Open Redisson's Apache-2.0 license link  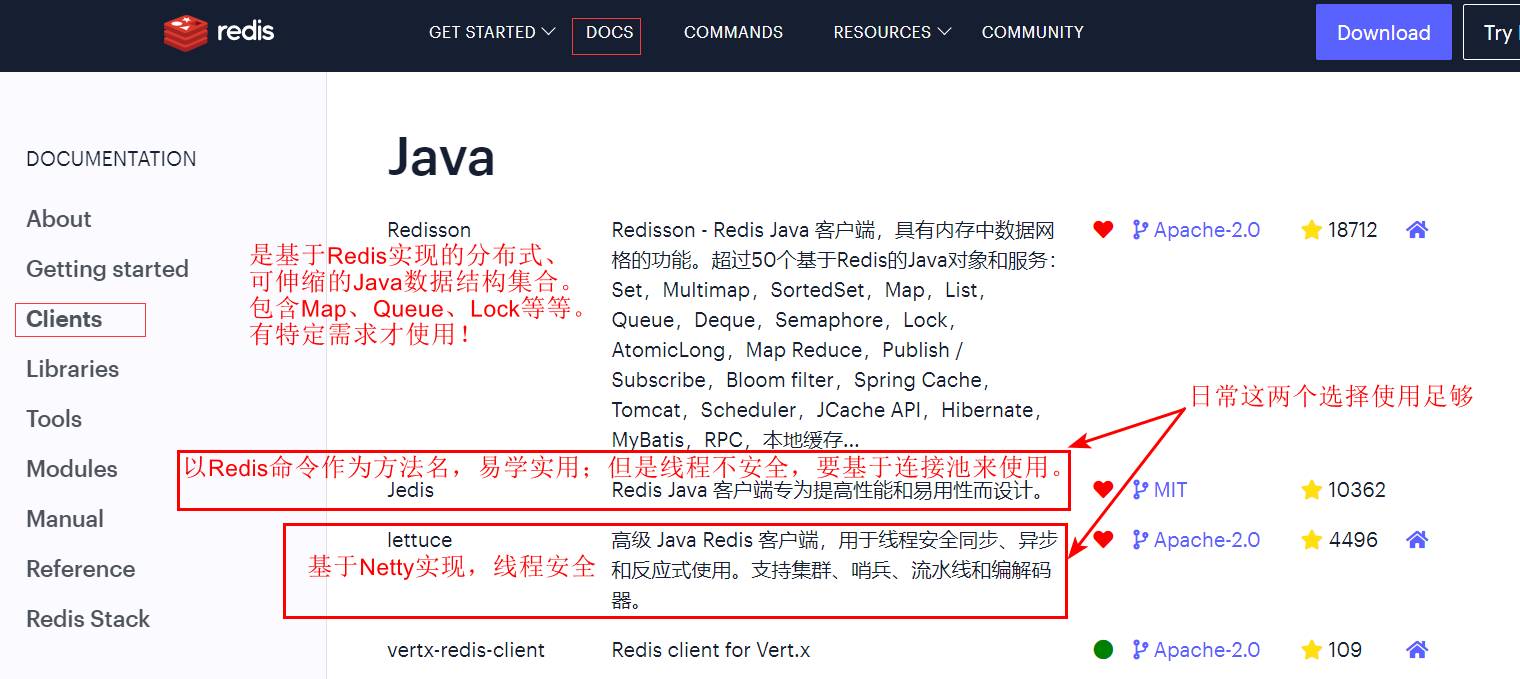[x=1206, y=230]
